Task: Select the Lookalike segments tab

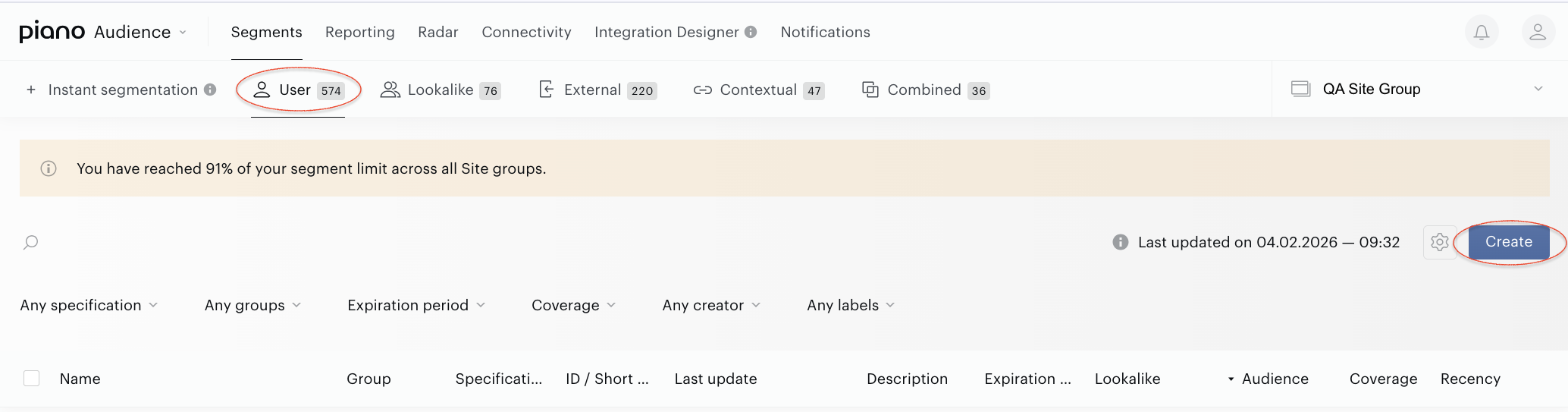Action: pyautogui.click(x=441, y=90)
